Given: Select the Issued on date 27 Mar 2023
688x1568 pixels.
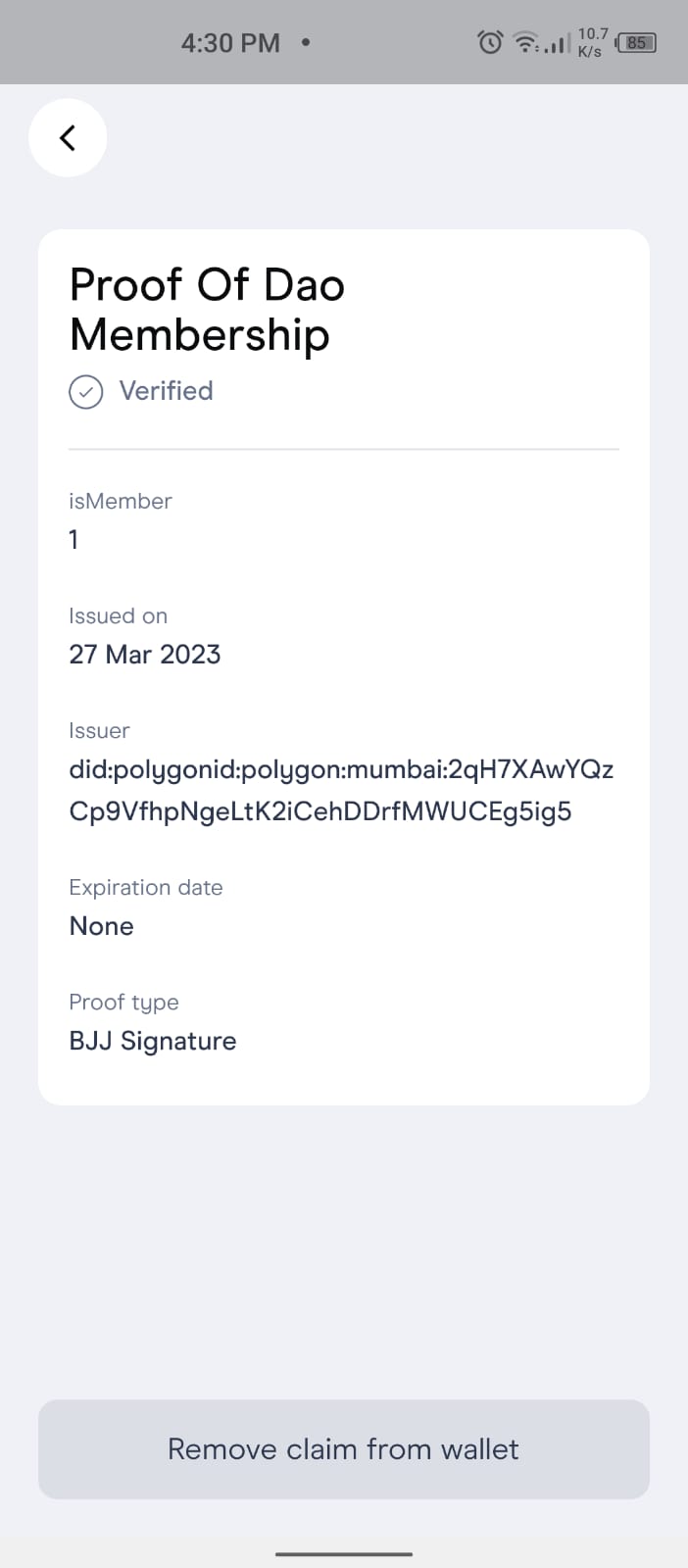Looking at the screenshot, I should [x=145, y=654].
